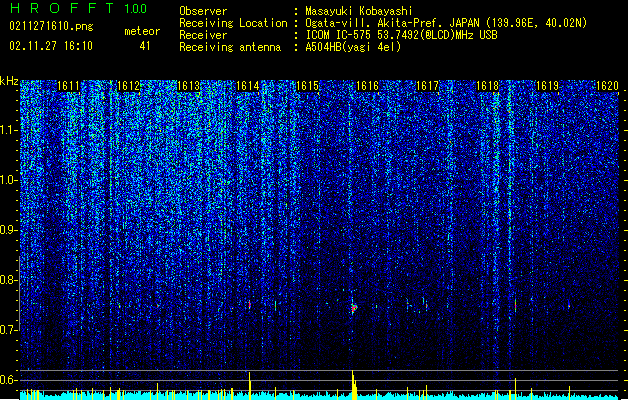Click the 1616 time marker
629x400 pixels.
click(x=368, y=86)
